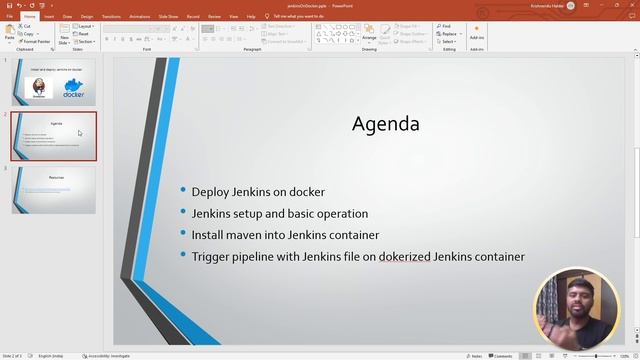Toggle Notes pane in status bar

[474, 356]
